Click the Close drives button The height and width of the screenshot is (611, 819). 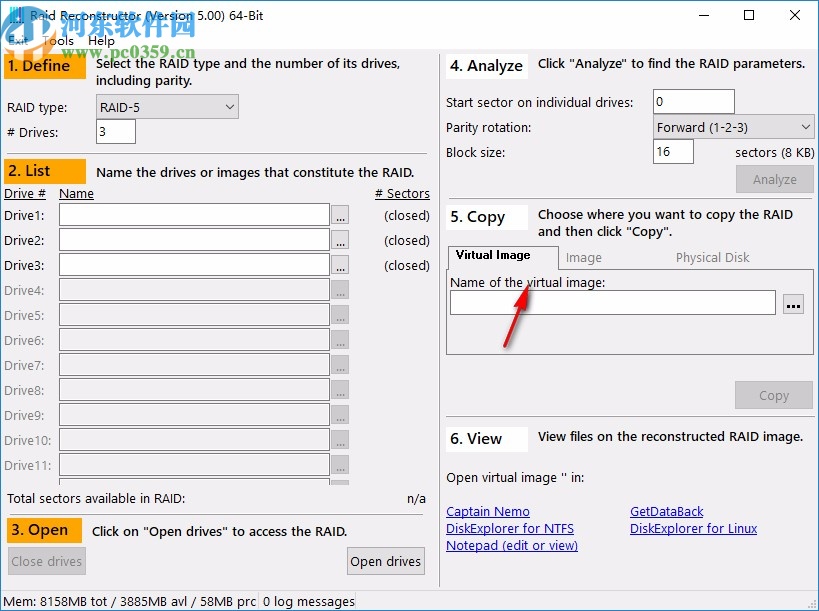46,561
